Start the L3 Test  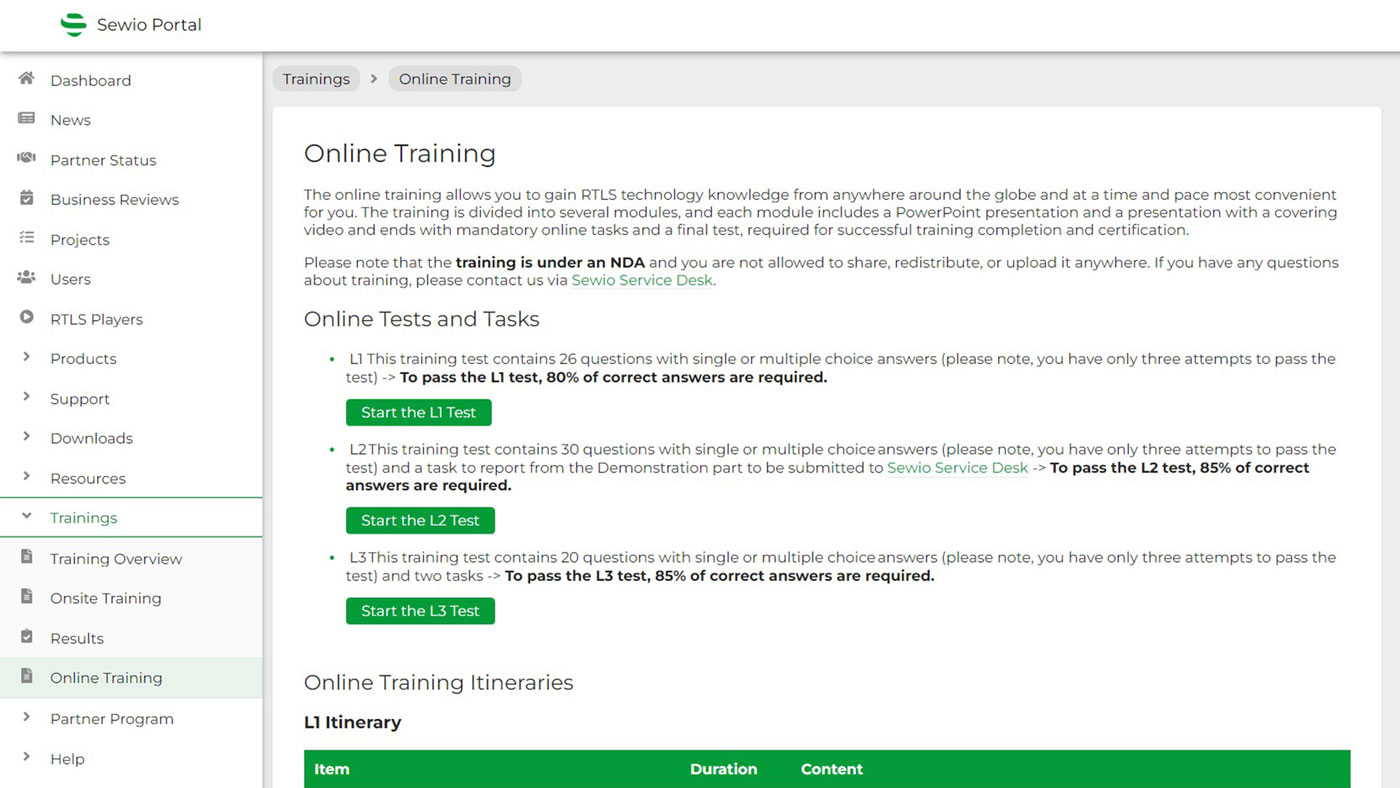tap(420, 611)
